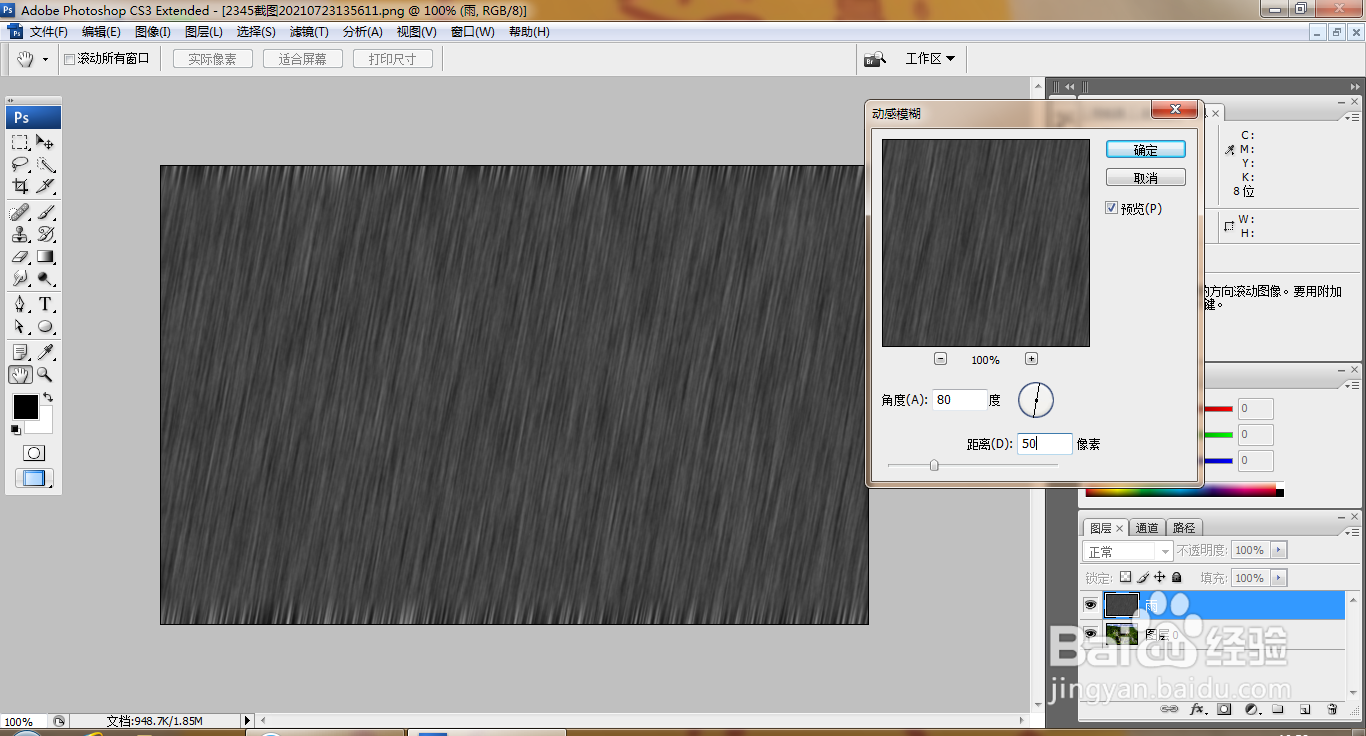This screenshot has width=1366, height=736.
Task: Create a new layer group
Action: (x=1278, y=709)
